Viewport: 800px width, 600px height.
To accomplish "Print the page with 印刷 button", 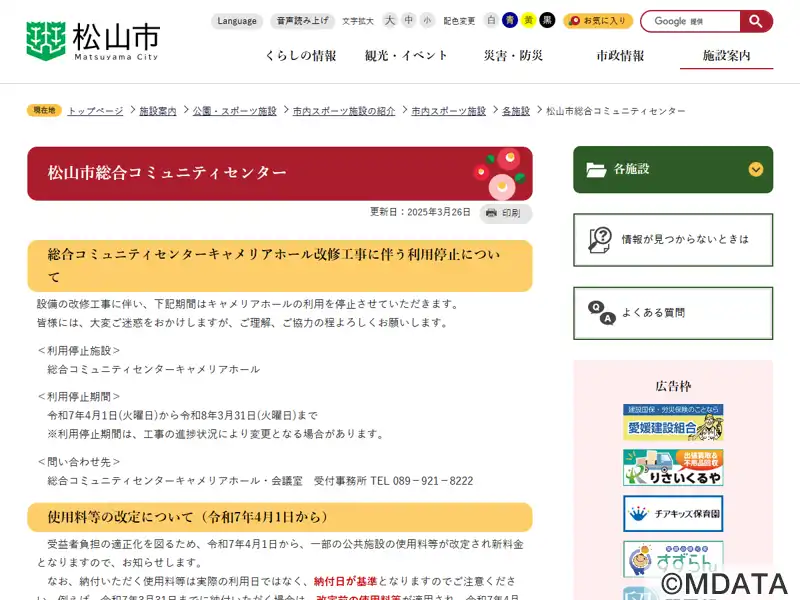I will coord(506,213).
